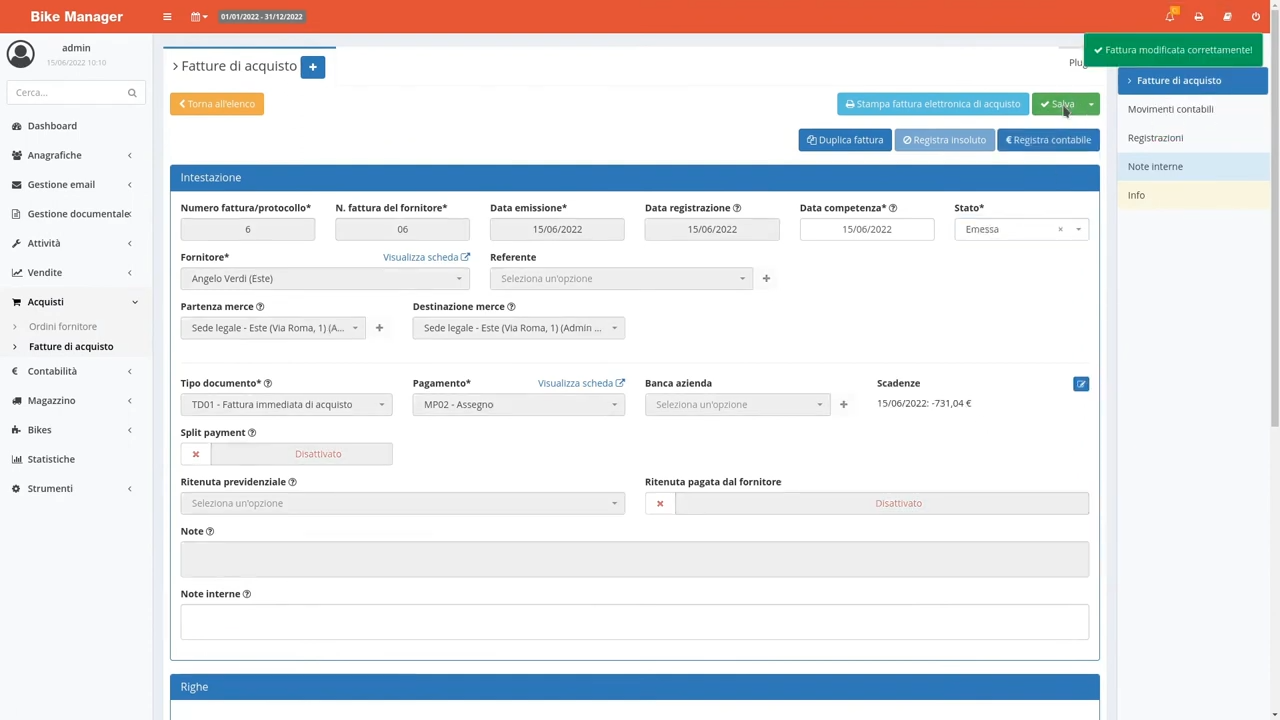Clear the Stato Emessa selection
The image size is (1280, 720).
click(1060, 230)
